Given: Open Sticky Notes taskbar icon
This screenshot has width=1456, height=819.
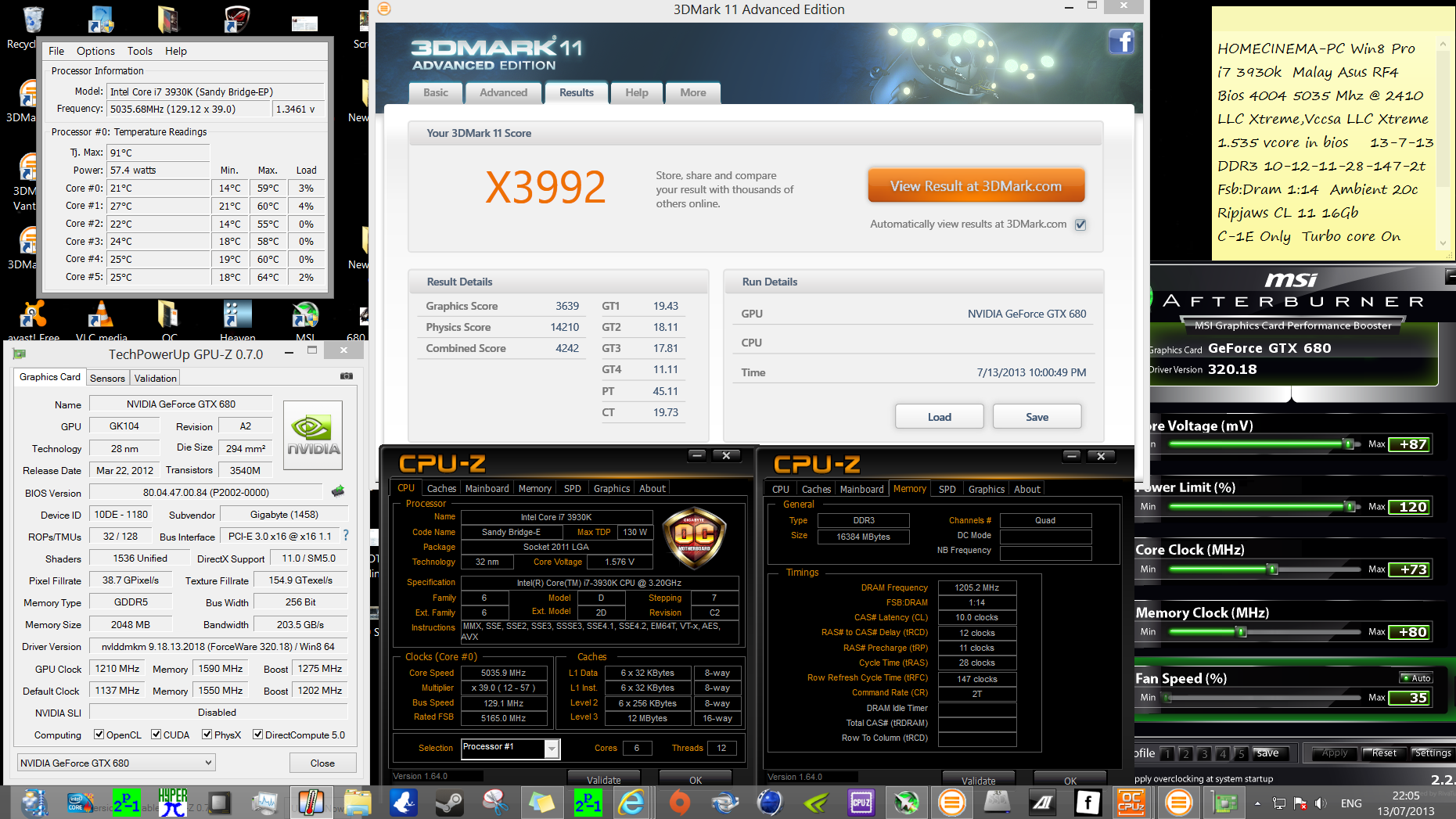Looking at the screenshot, I should [541, 803].
